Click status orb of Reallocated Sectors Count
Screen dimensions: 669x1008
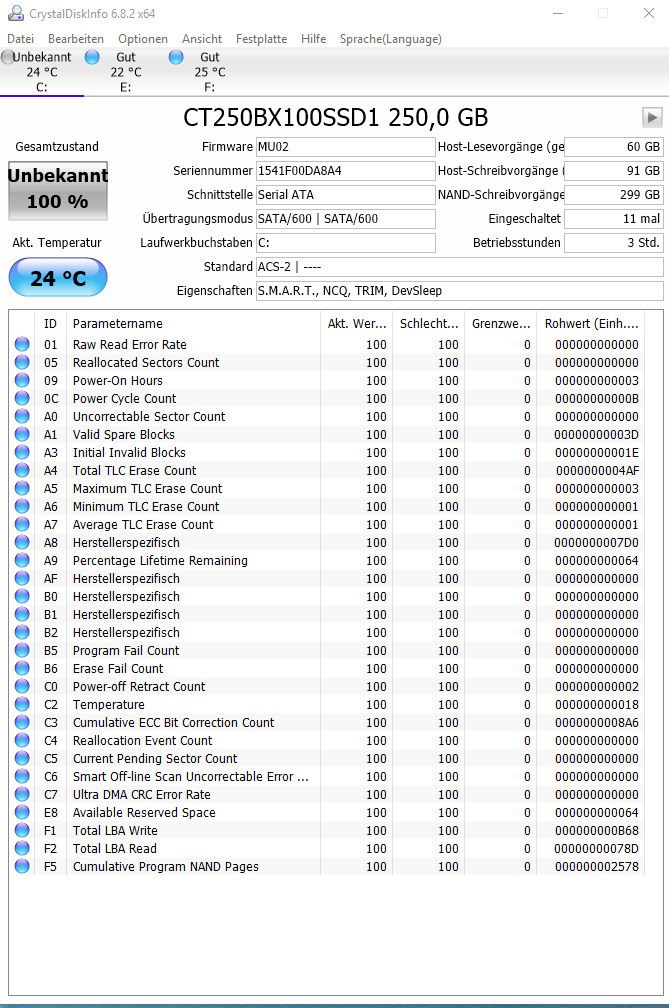click(22, 362)
